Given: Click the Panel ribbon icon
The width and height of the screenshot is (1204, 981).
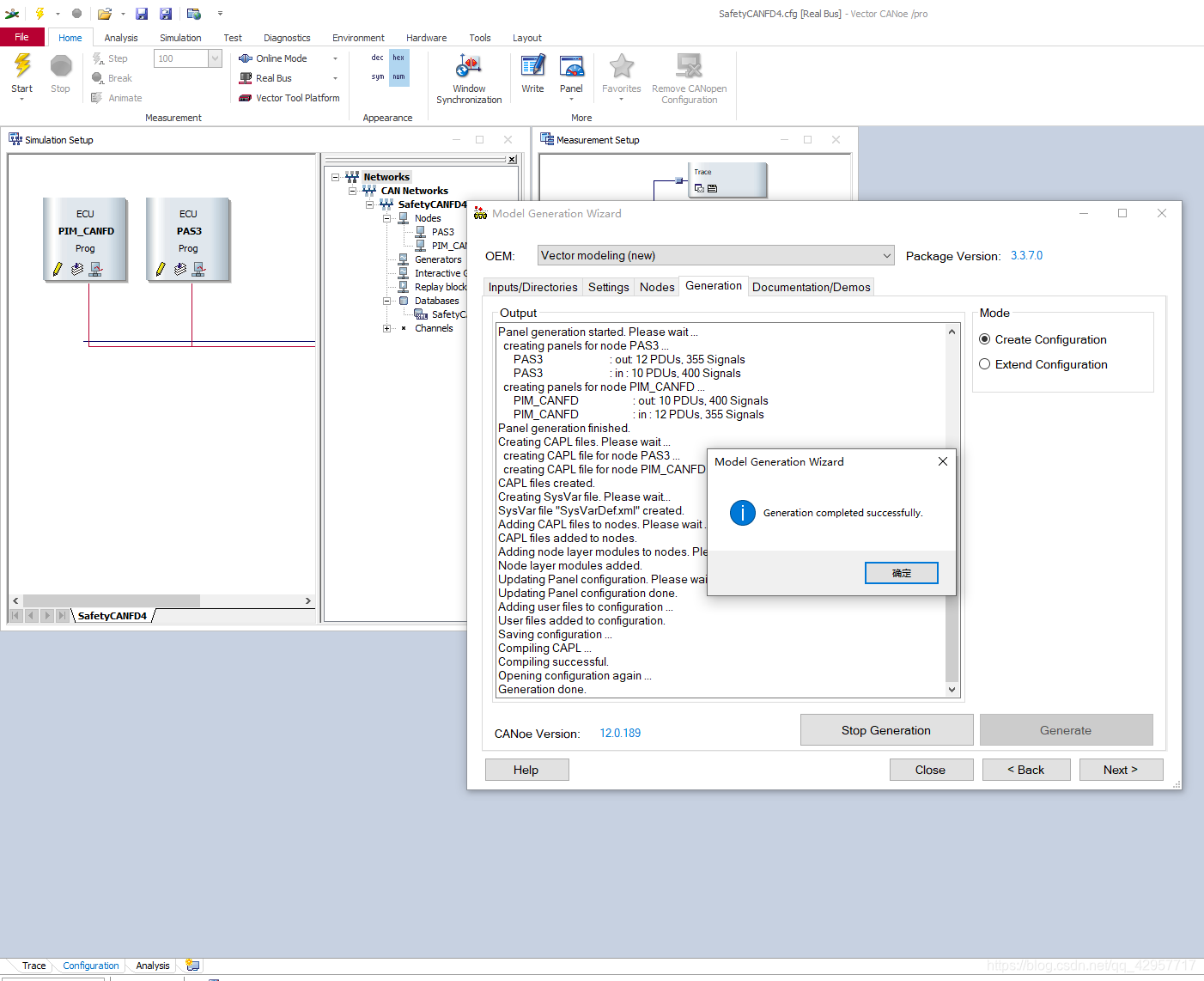Looking at the screenshot, I should coord(571,66).
